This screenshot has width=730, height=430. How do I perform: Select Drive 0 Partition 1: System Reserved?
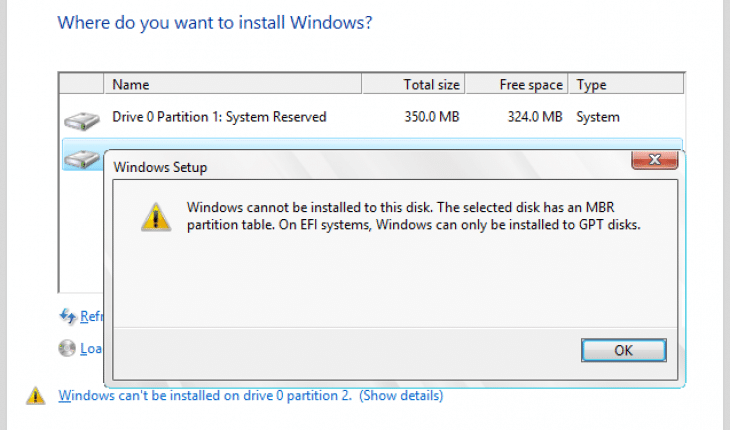(x=219, y=117)
